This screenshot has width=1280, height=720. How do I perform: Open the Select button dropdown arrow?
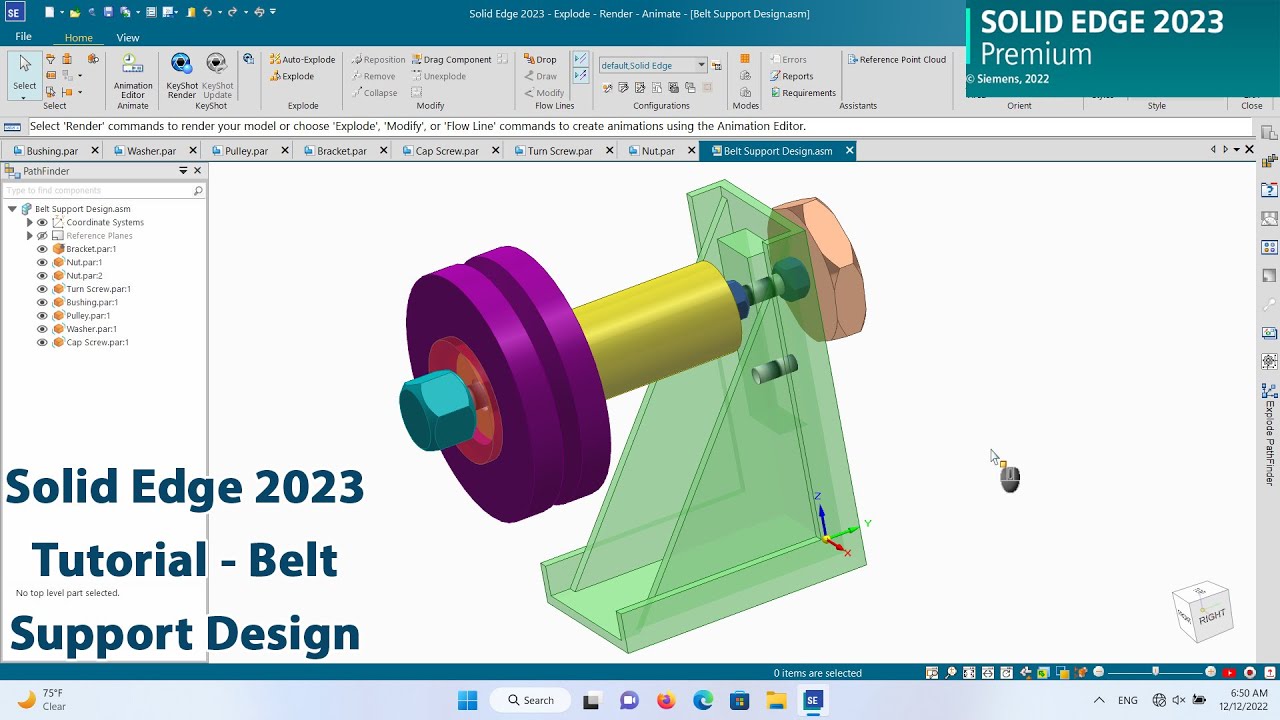(24, 97)
